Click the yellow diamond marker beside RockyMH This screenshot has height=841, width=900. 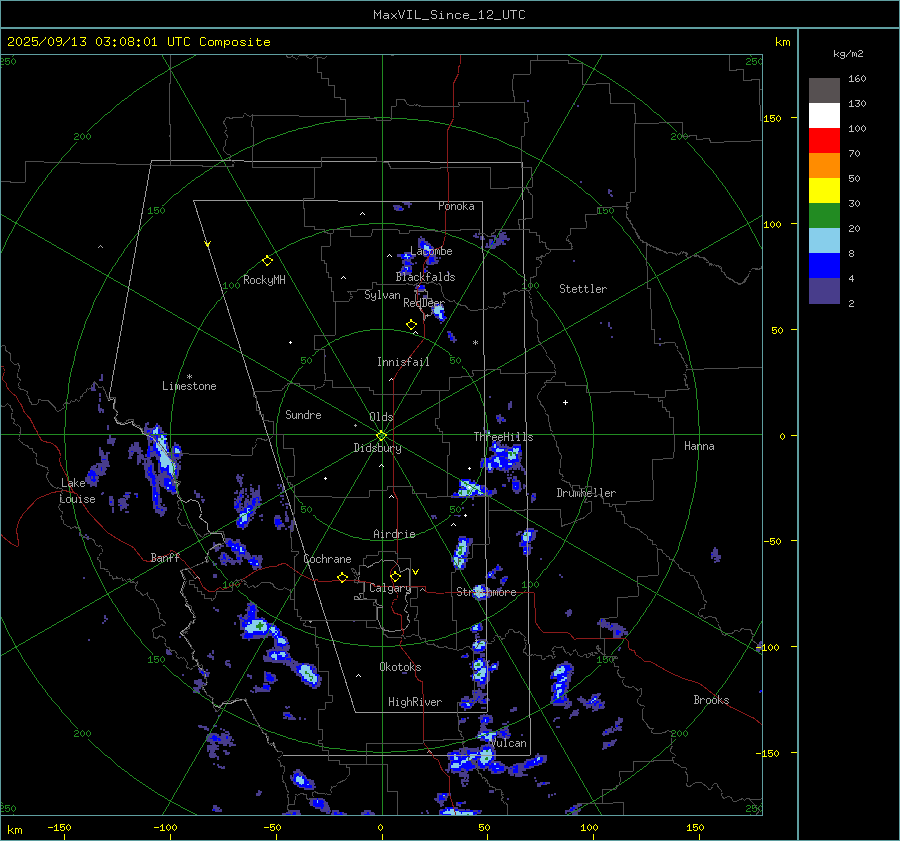(267, 261)
